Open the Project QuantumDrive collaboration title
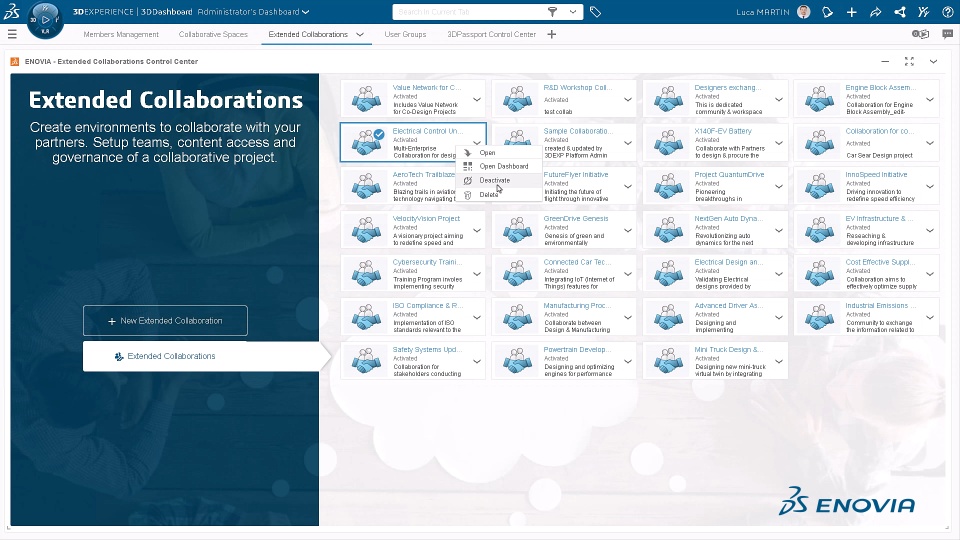Viewport: 960px width, 540px height. pos(729,174)
